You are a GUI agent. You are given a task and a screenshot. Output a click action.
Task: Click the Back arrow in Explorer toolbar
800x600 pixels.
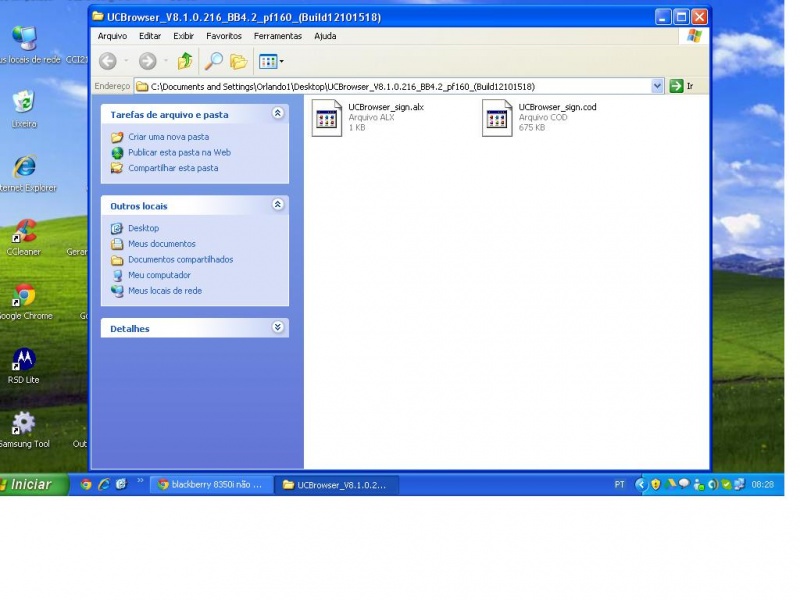coord(108,61)
